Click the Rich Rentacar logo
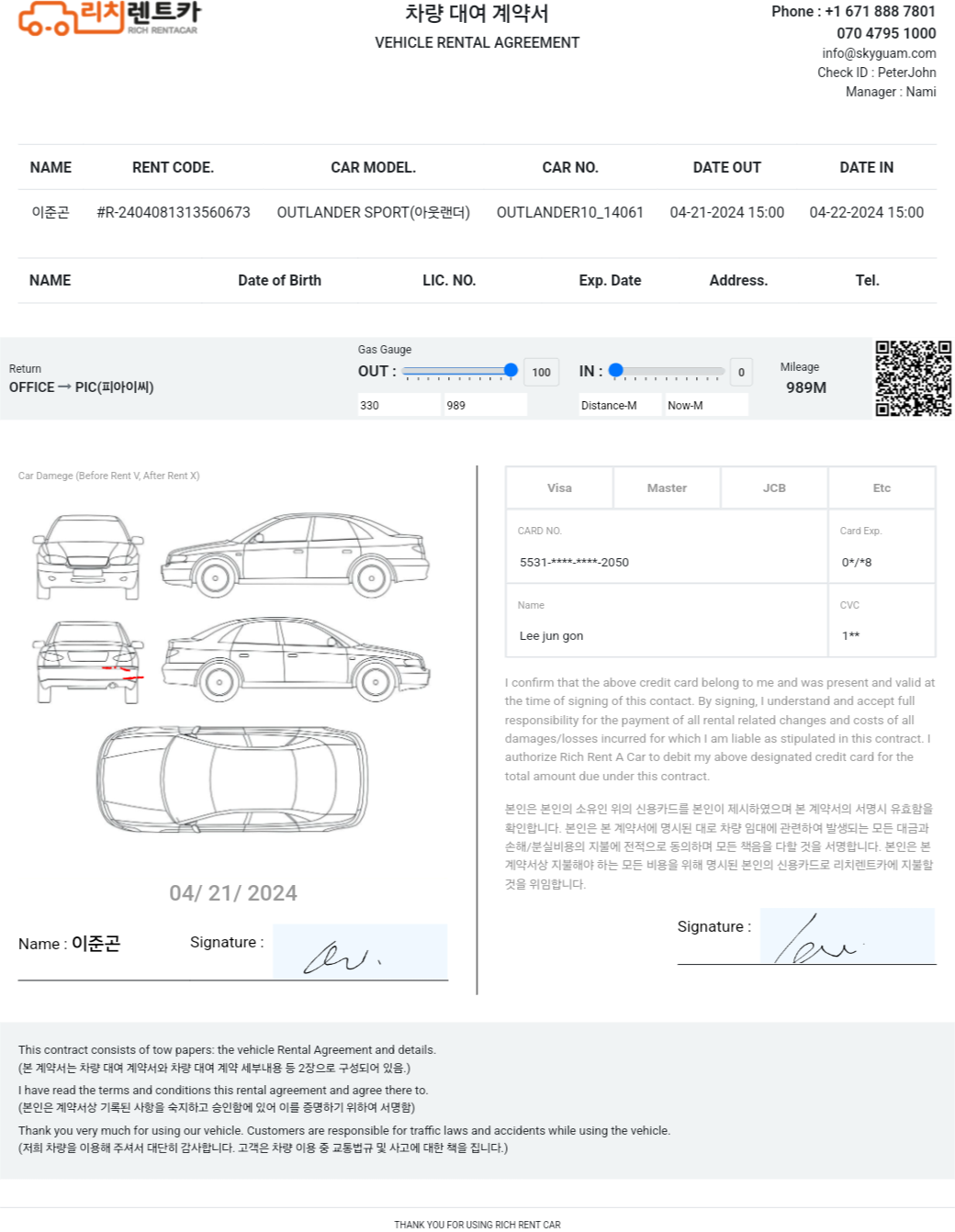This screenshot has height=1232, width=955. [x=109, y=18]
